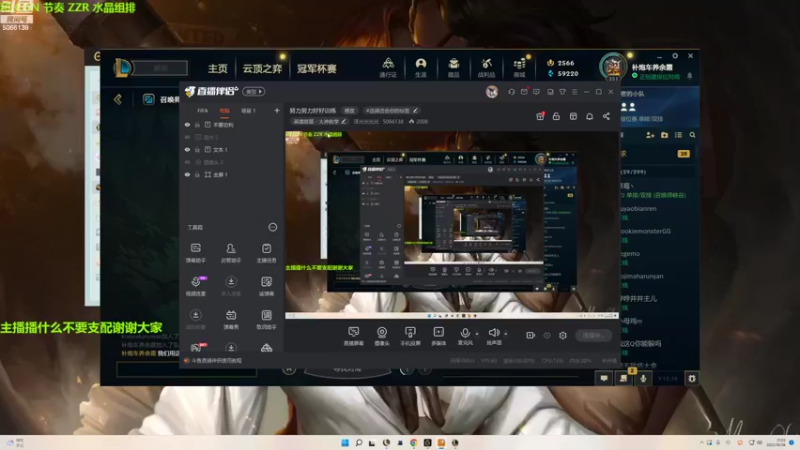The height and width of the screenshot is (450, 800).
Task: Open the 藏品 collection icon in League client
Action: pos(454,67)
